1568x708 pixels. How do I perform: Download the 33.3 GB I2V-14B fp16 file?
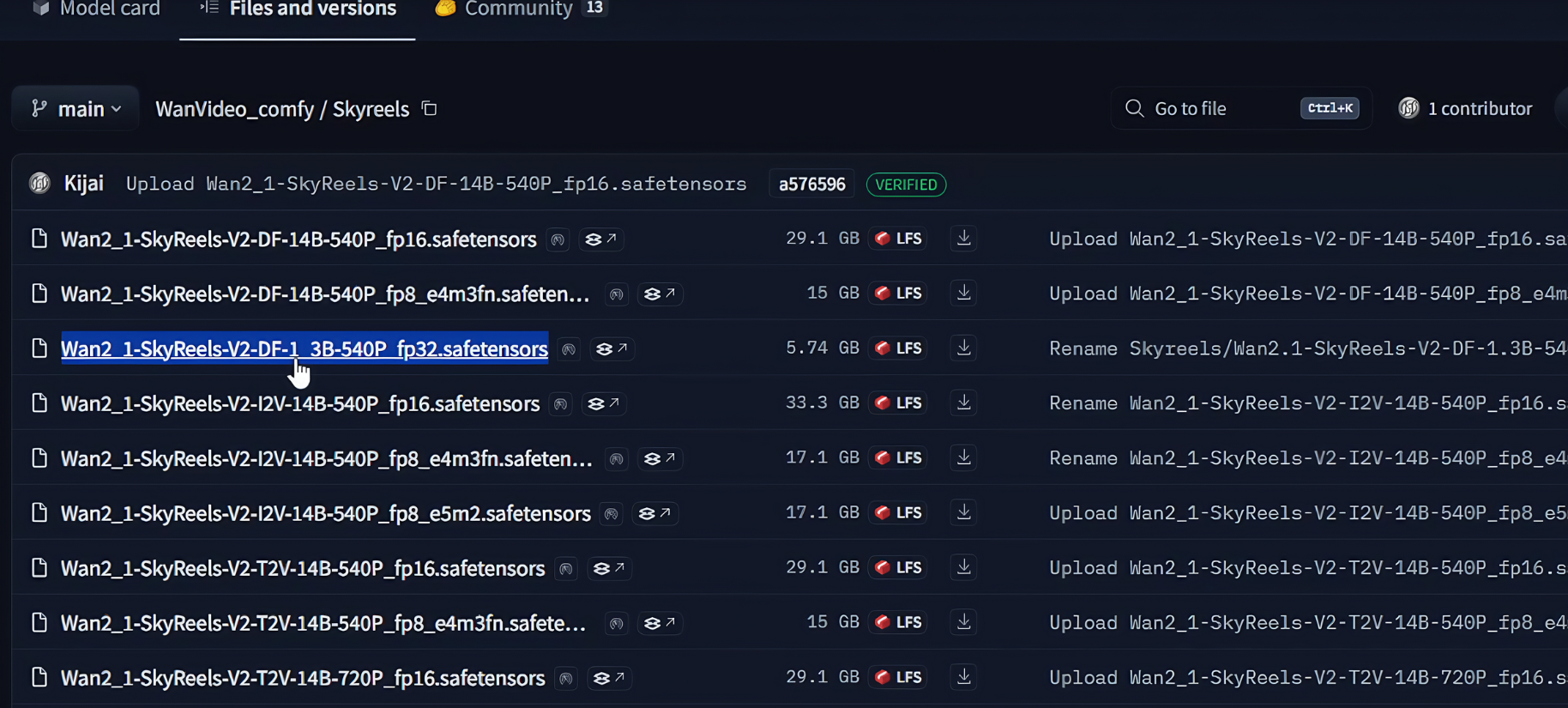[x=964, y=403]
